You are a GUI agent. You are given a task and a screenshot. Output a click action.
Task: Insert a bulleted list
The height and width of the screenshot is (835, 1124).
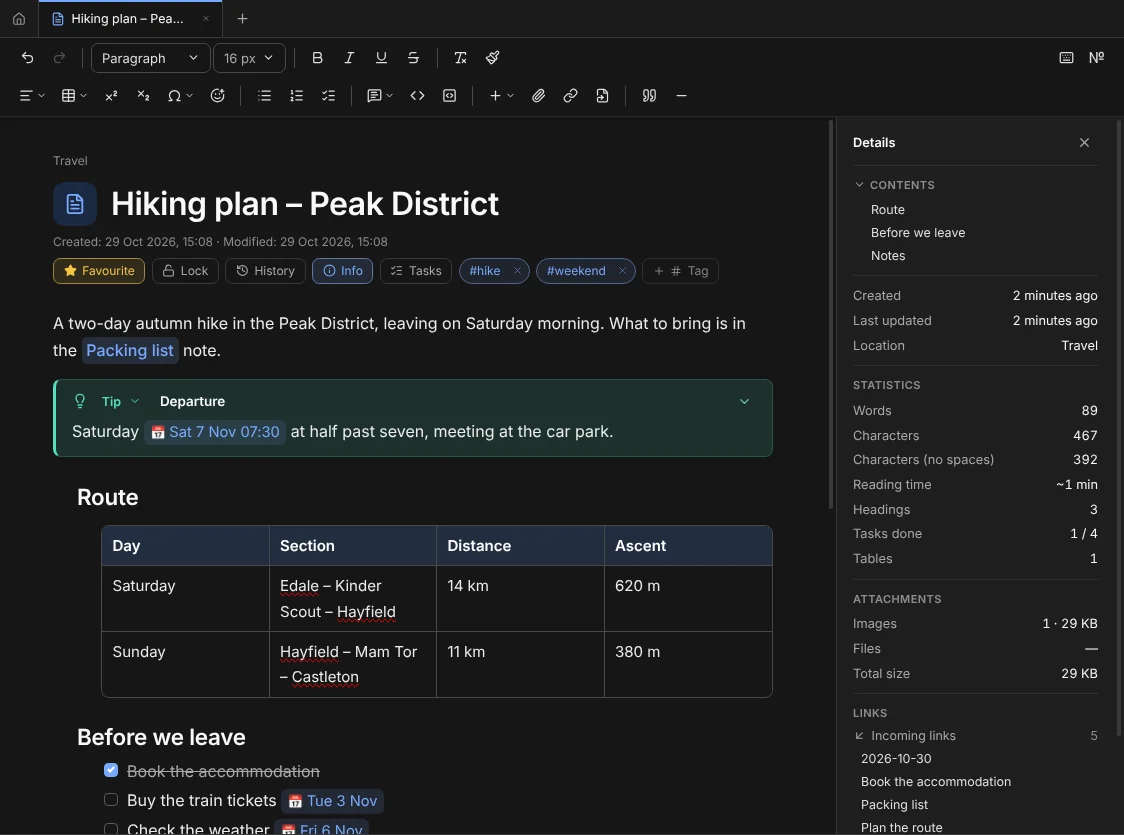point(265,96)
